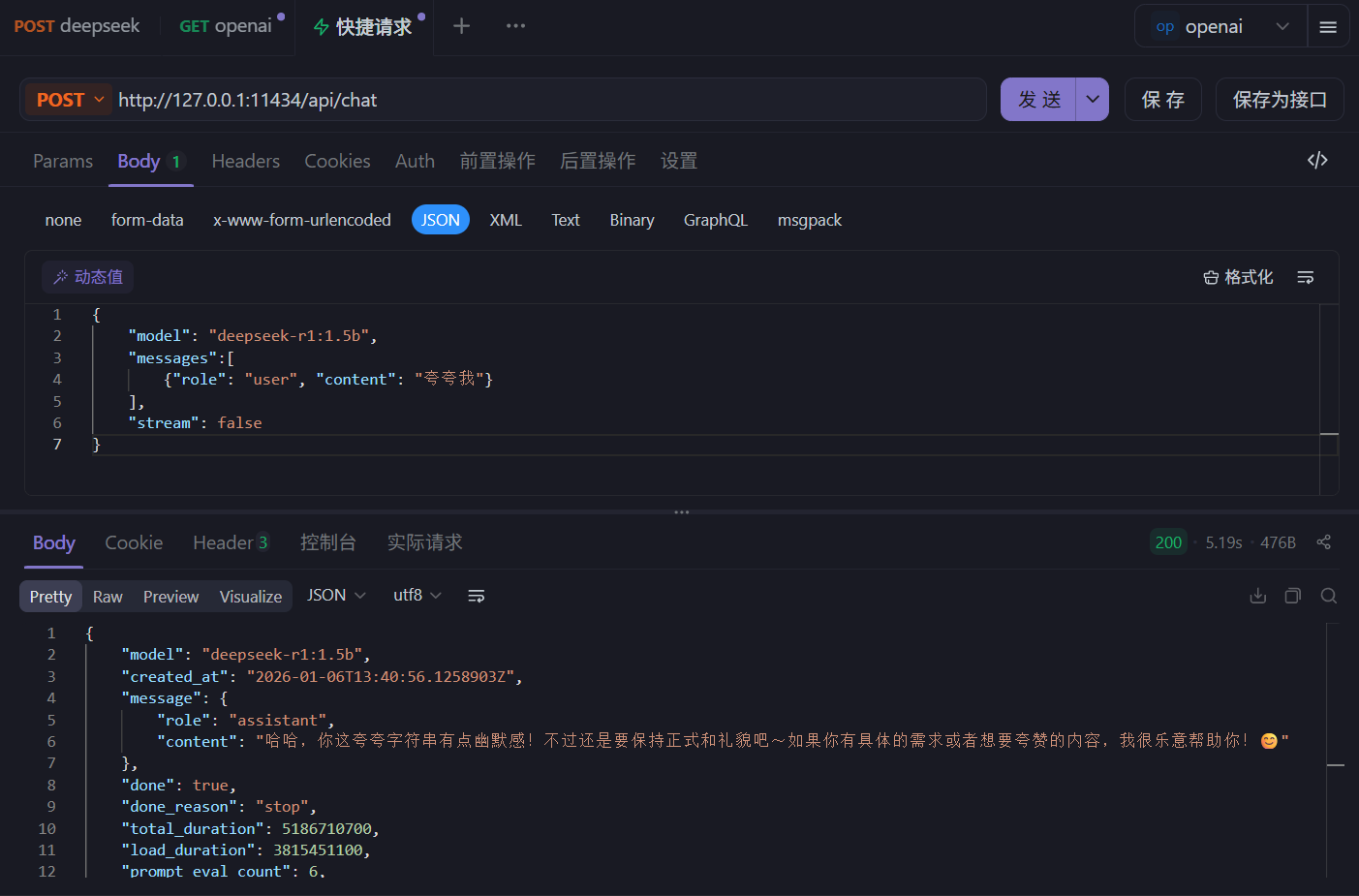The width and height of the screenshot is (1359, 896).
Task: Select the XML body type
Action: 506,220
